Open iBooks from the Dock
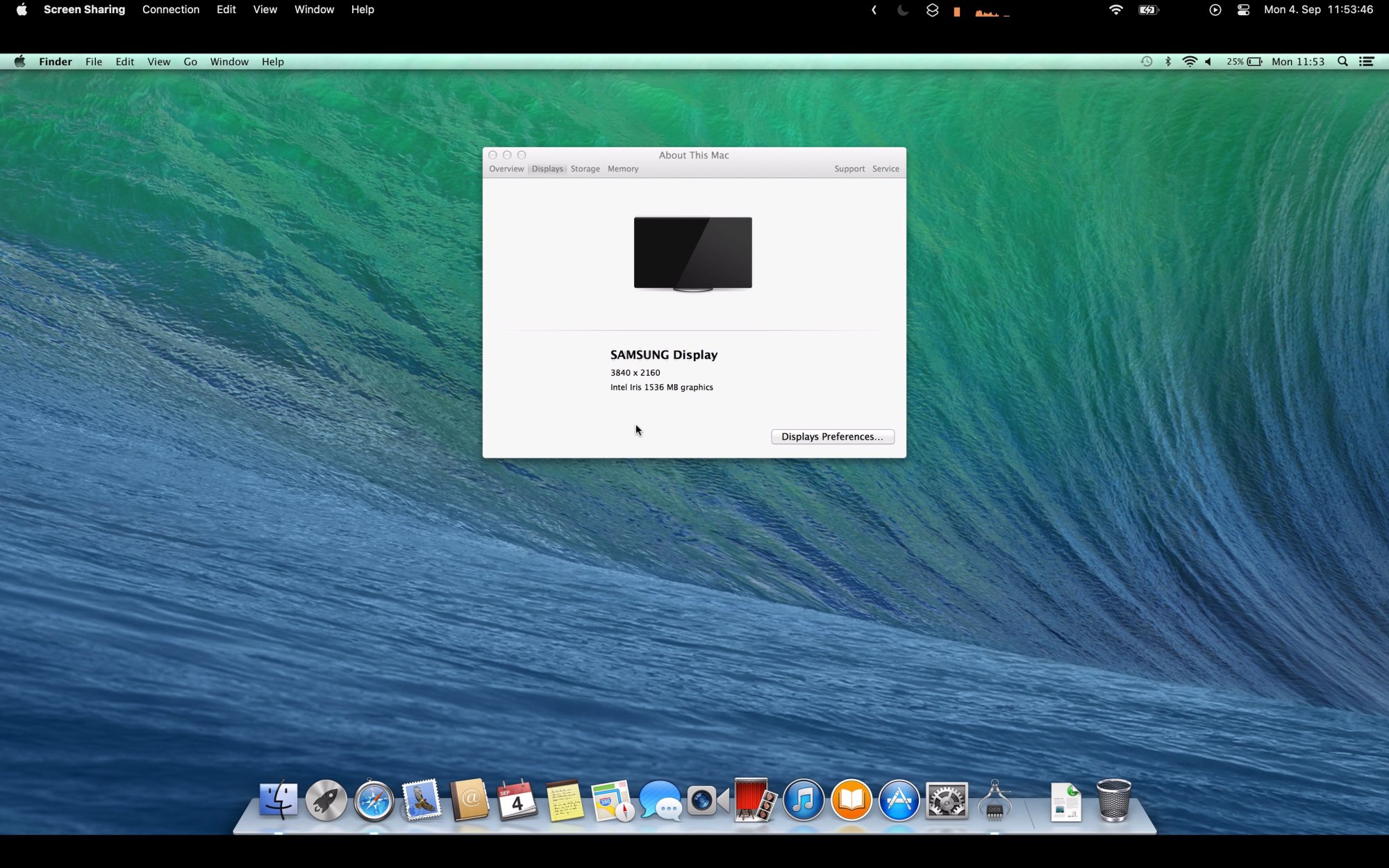The height and width of the screenshot is (868, 1389). click(851, 799)
